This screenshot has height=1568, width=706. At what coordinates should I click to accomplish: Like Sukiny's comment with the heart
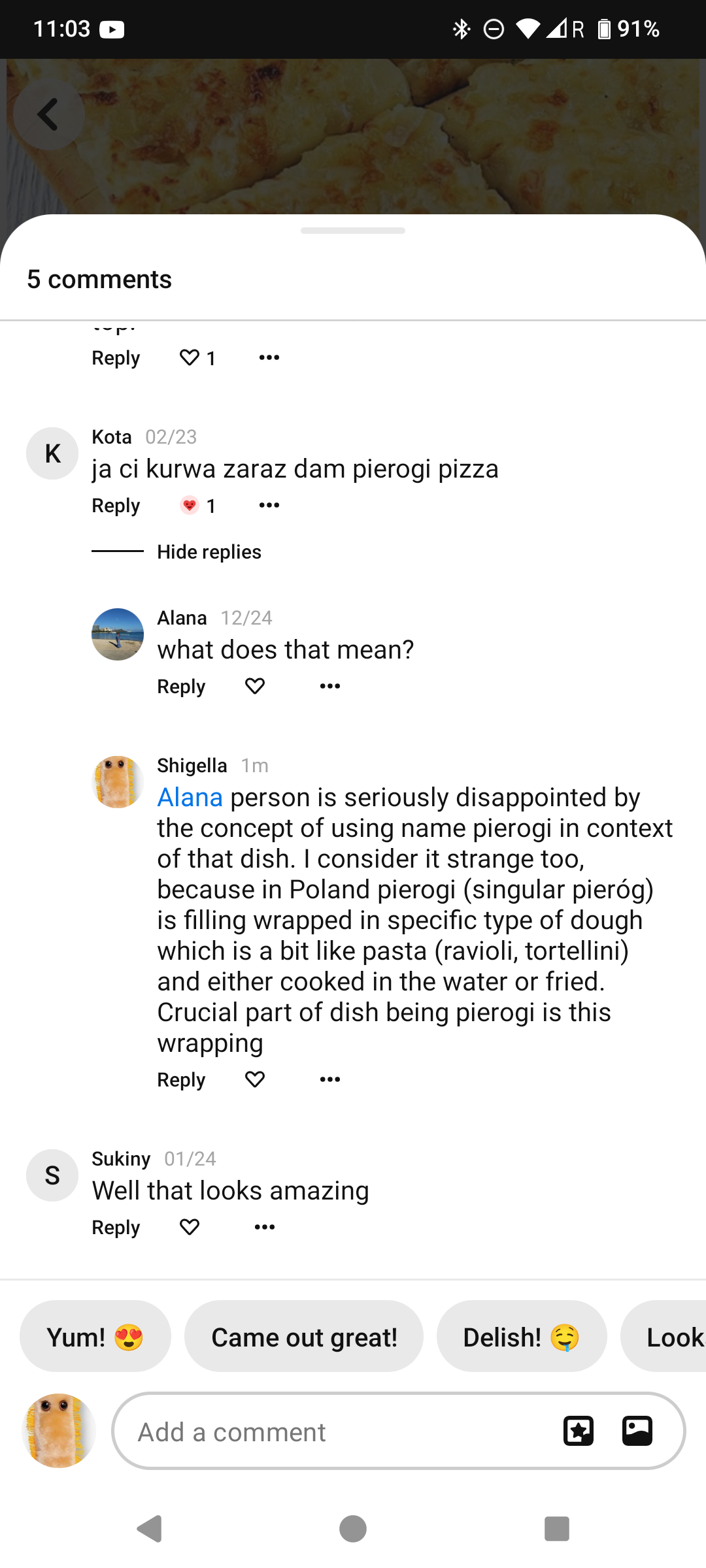(190, 1227)
